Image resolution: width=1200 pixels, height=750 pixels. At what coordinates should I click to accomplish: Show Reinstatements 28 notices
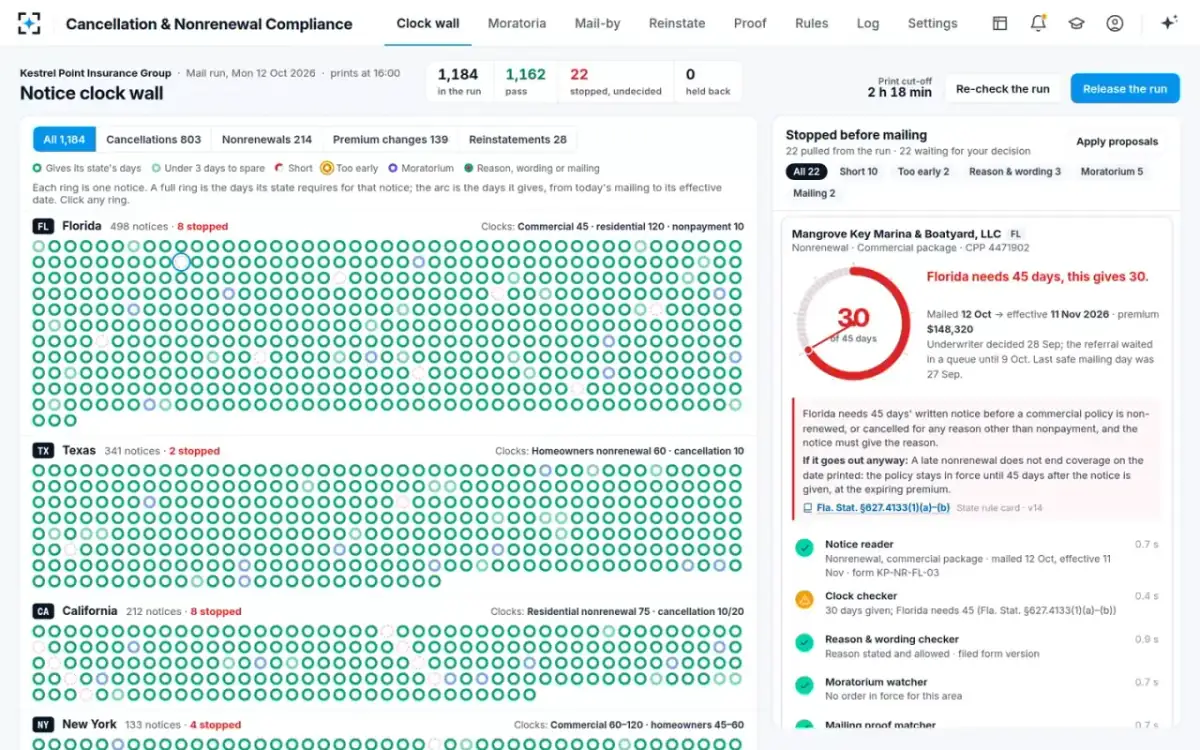tap(518, 140)
